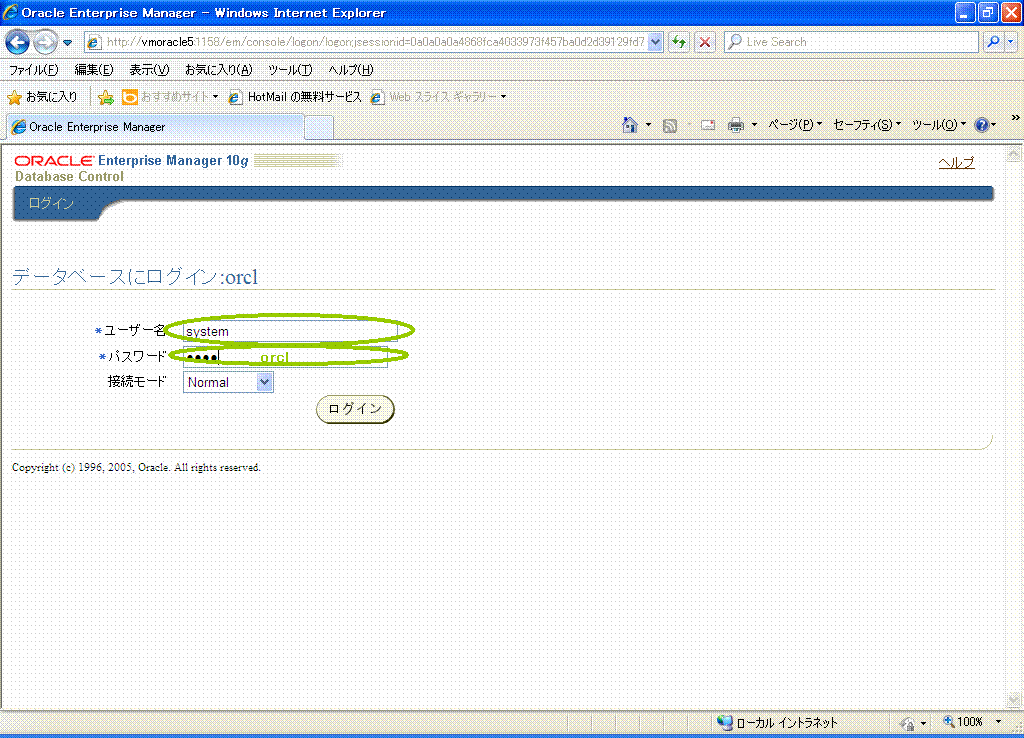Click the browser Back arrow button

click(x=18, y=42)
